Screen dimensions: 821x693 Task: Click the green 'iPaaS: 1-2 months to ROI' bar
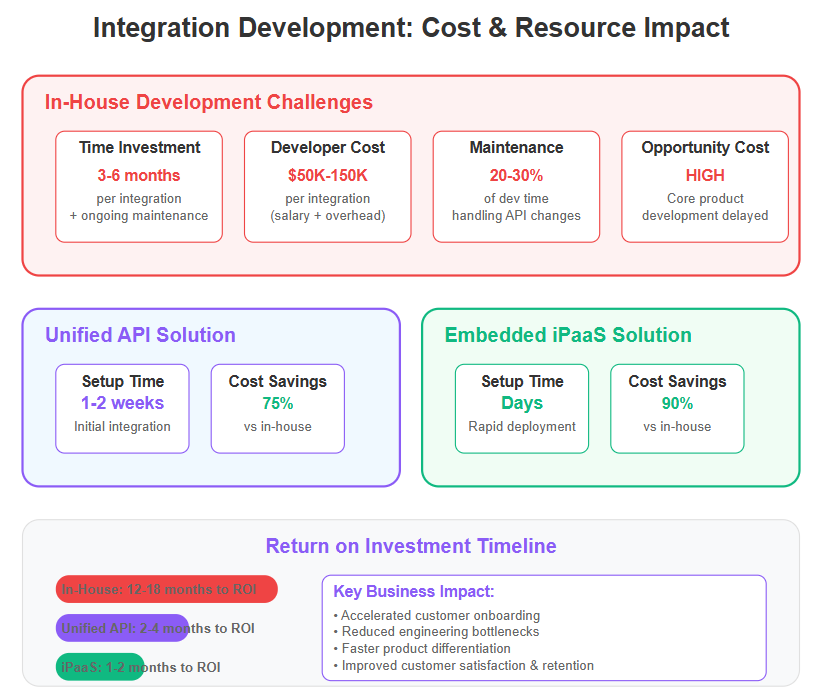tap(100, 667)
